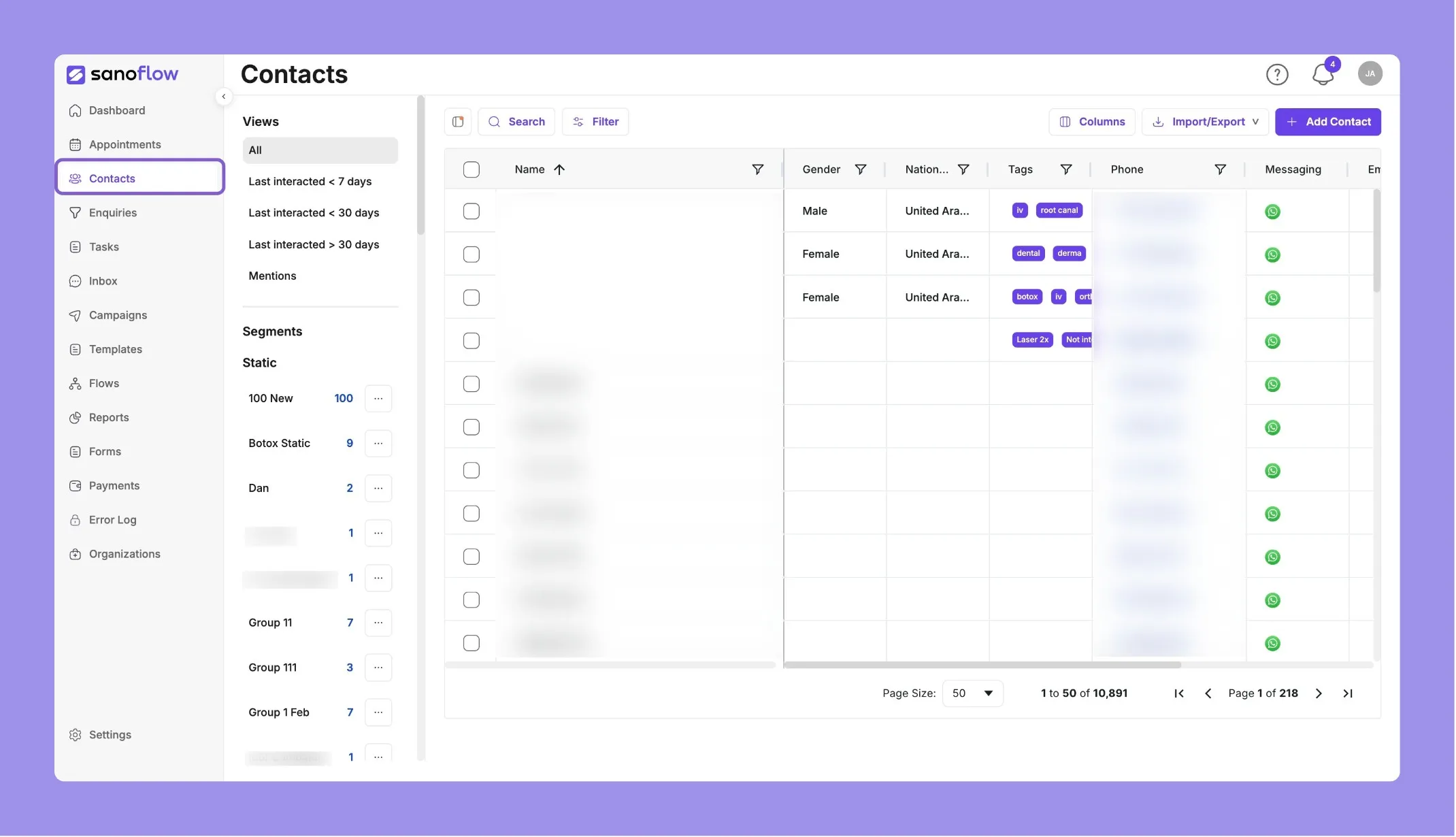
Task: Open the Tags column filter icon
Action: (x=1066, y=169)
